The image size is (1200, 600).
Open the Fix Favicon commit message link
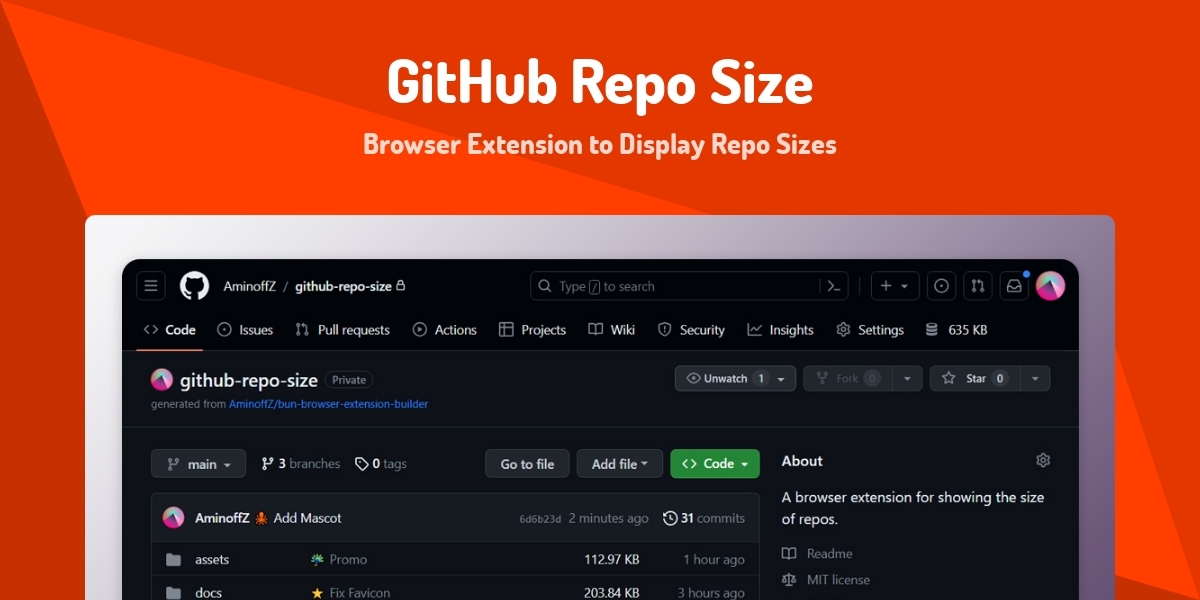(x=360, y=592)
